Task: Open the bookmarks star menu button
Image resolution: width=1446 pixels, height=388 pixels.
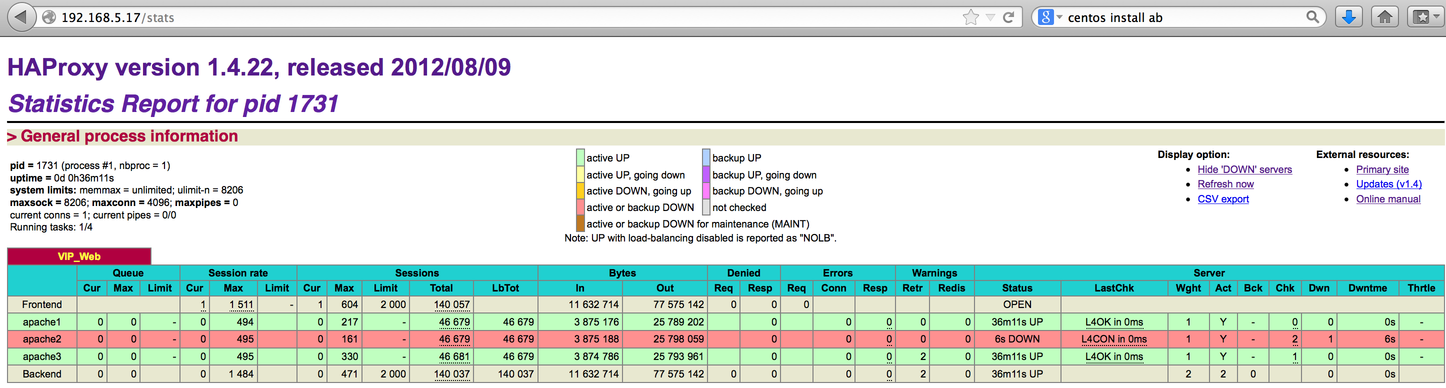Action: [1424, 17]
